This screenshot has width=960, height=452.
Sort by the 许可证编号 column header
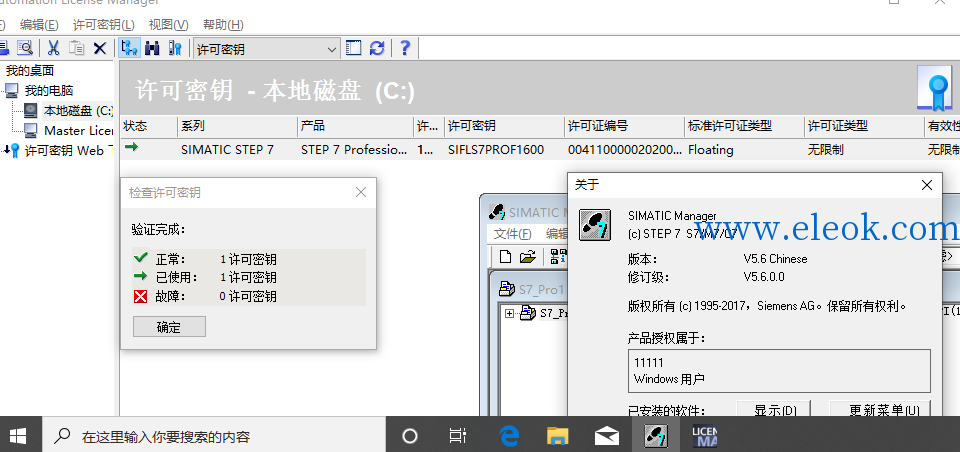click(x=624, y=126)
